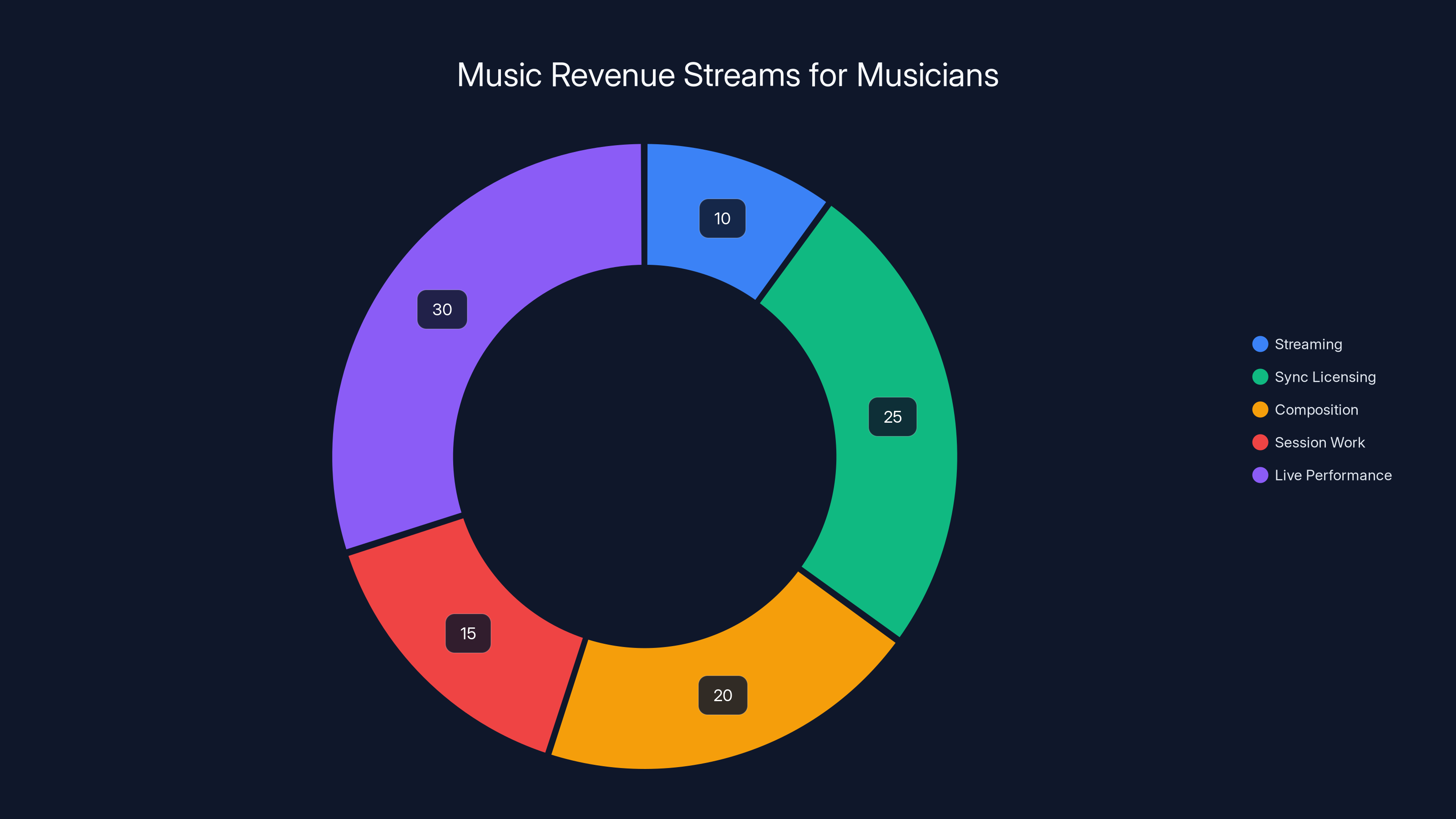Viewport: 1456px width, 819px height.
Task: Click the value label showing 30
Action: pyautogui.click(x=443, y=309)
